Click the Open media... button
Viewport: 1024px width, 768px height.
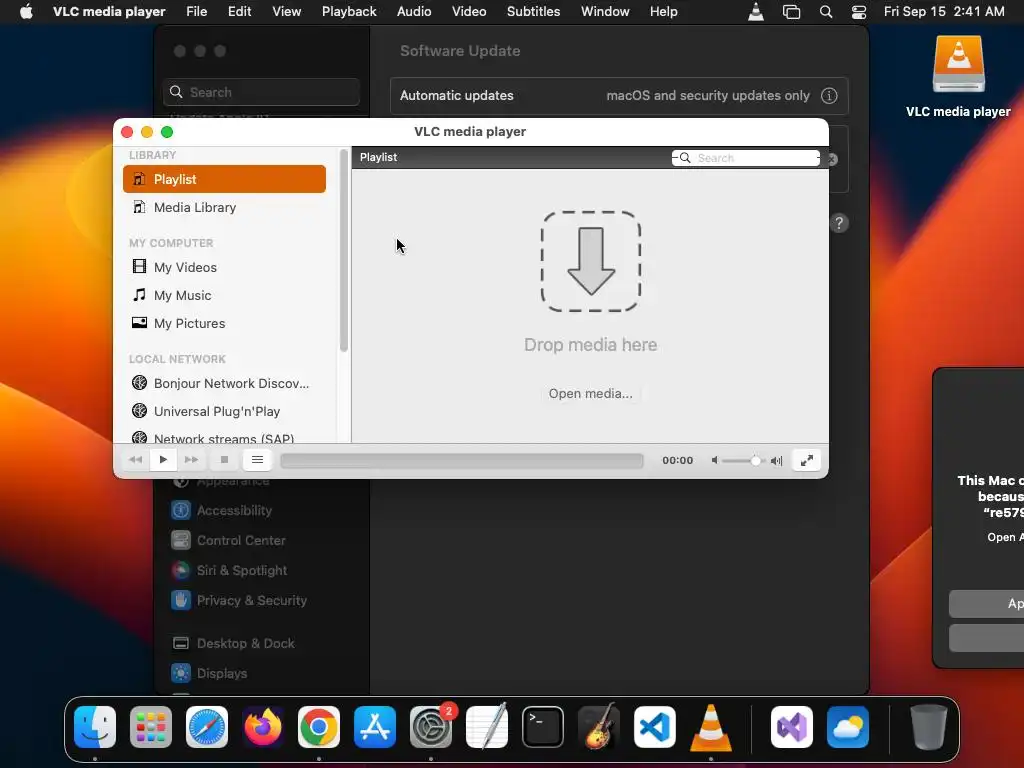pos(590,394)
